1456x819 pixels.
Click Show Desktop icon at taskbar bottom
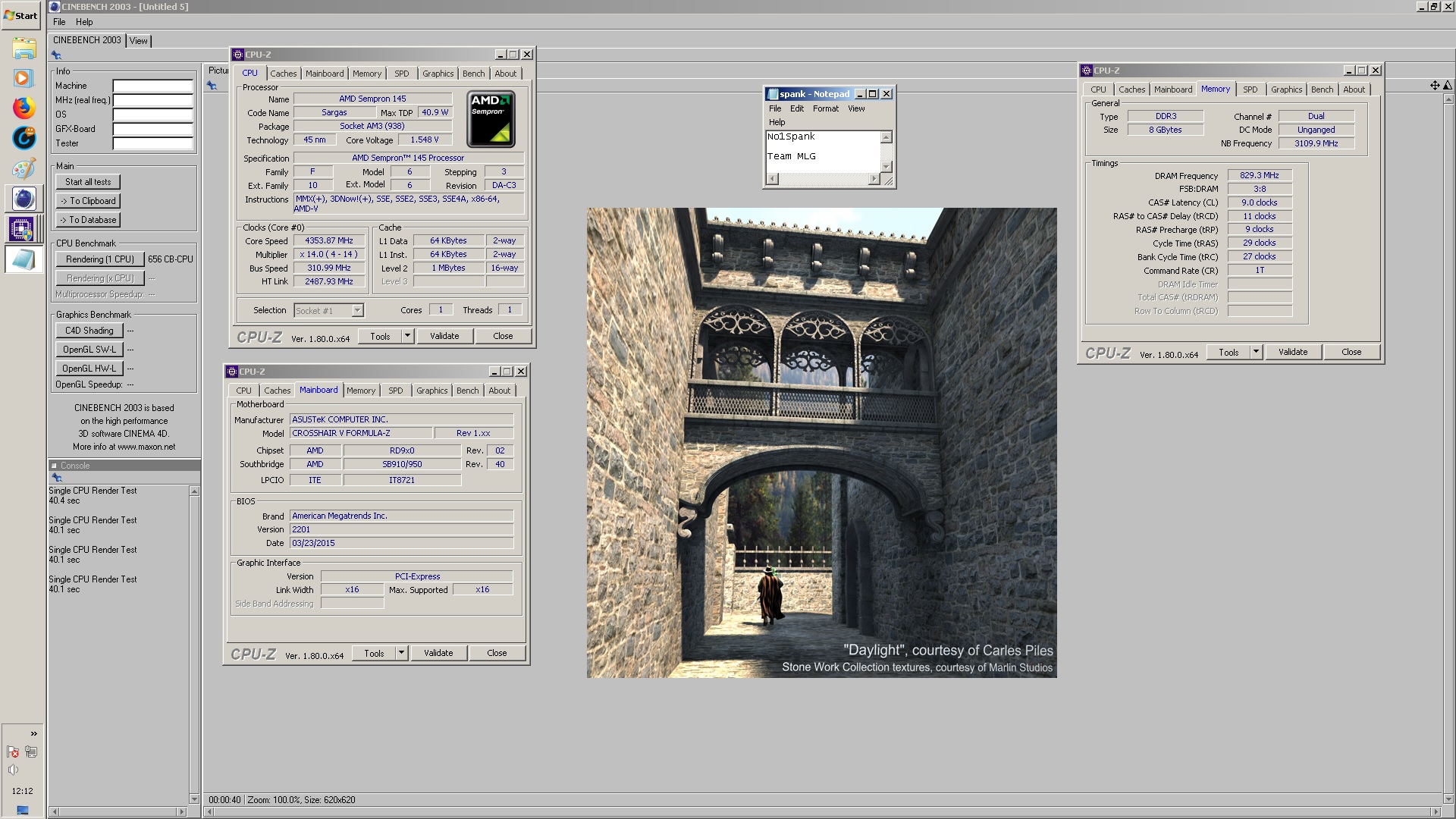pyautogui.click(x=23, y=810)
